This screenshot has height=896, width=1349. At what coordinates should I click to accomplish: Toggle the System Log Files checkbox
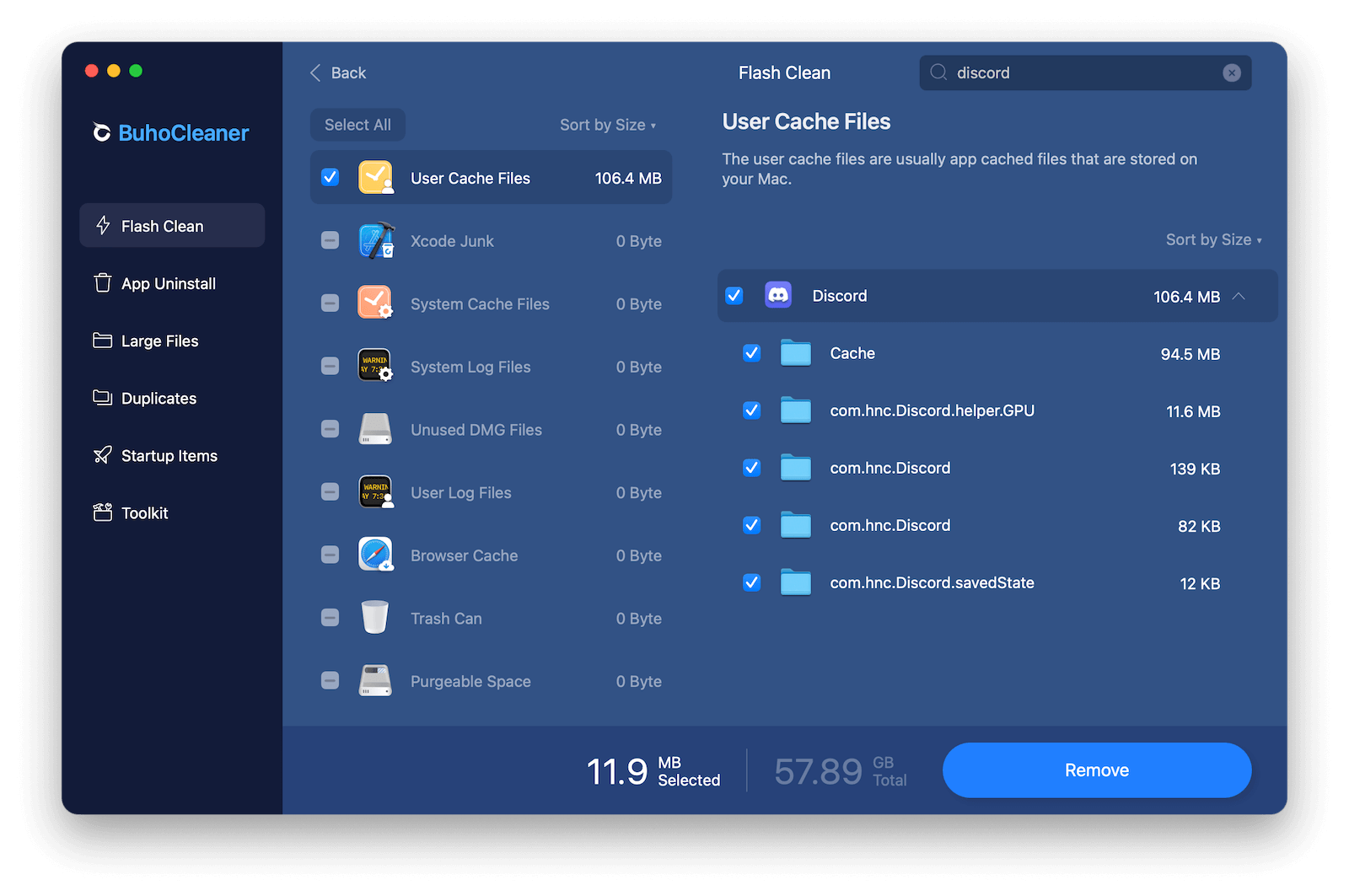pos(331,366)
